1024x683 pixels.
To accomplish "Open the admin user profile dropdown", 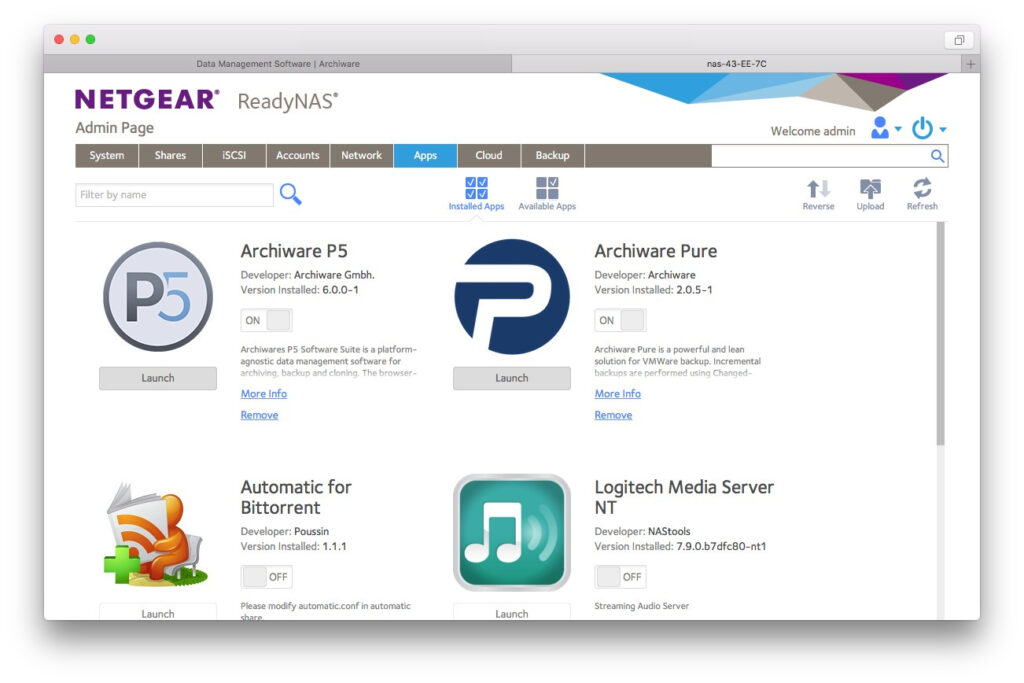I will pos(885,129).
